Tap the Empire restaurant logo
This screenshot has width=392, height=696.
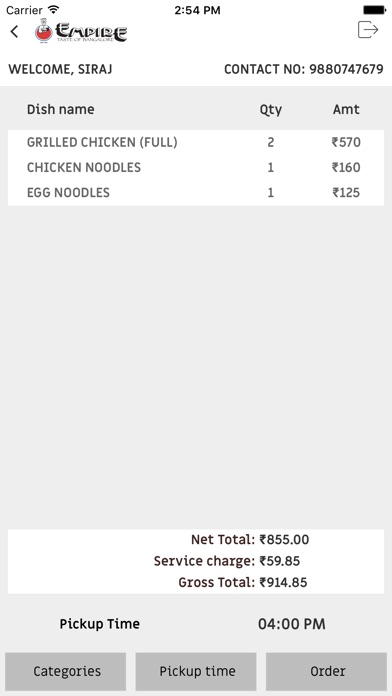click(81, 31)
